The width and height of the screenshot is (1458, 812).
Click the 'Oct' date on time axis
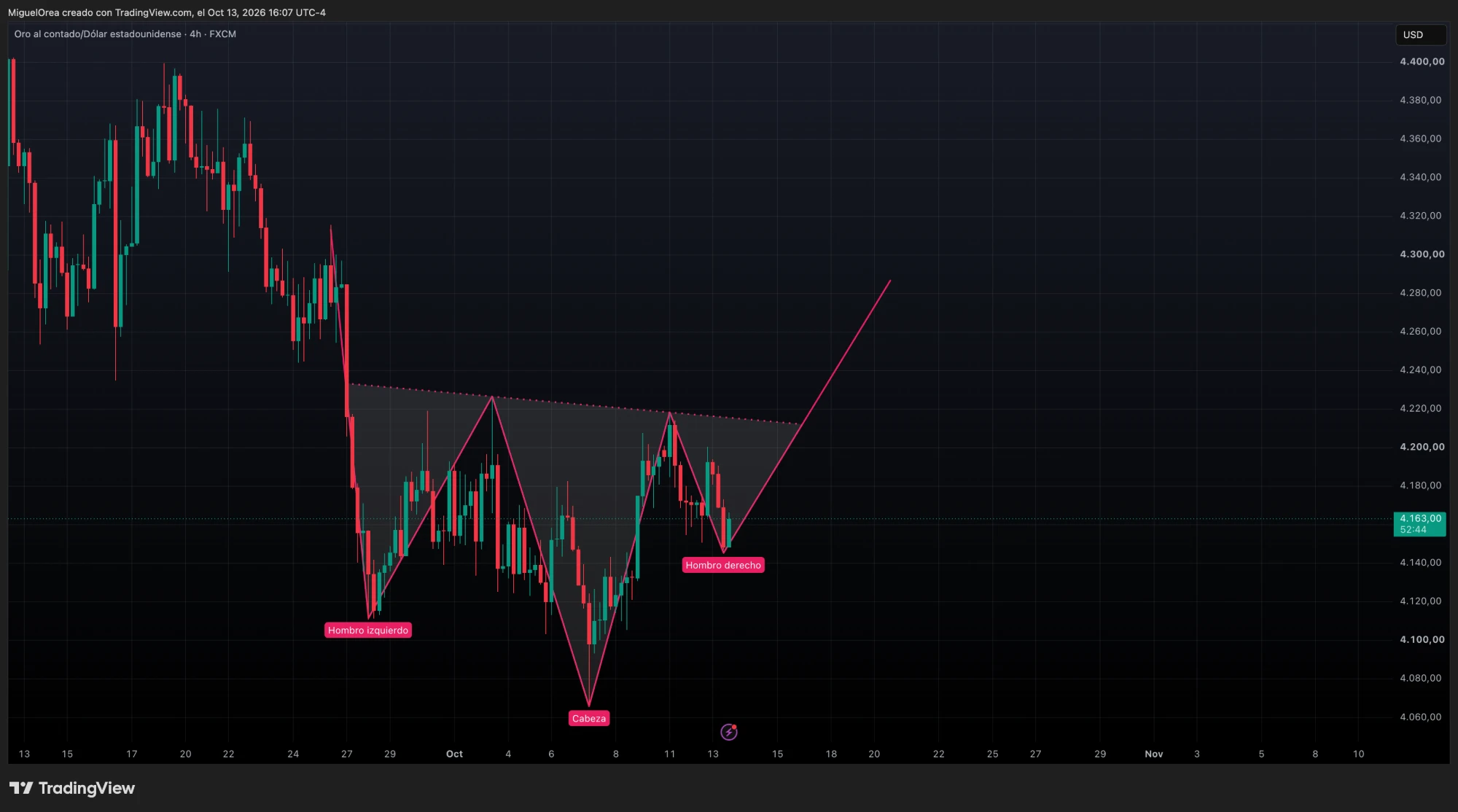[x=454, y=754]
